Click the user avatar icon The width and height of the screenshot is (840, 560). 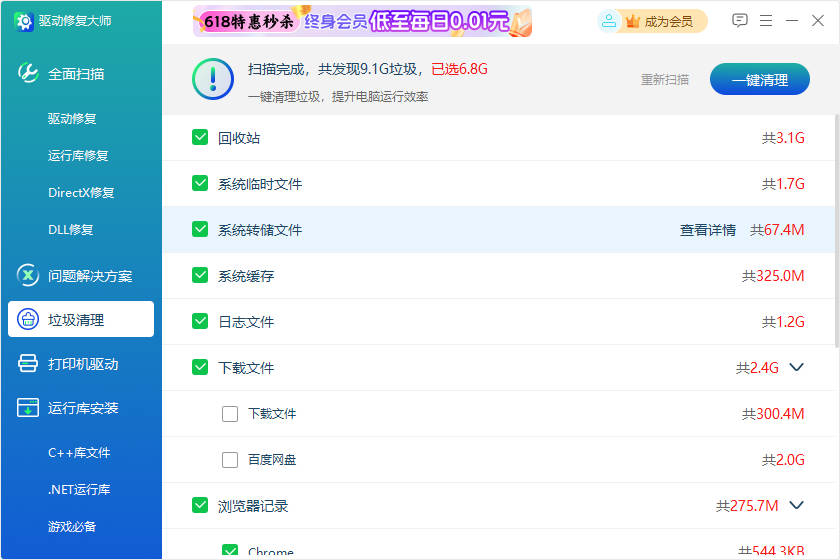609,21
